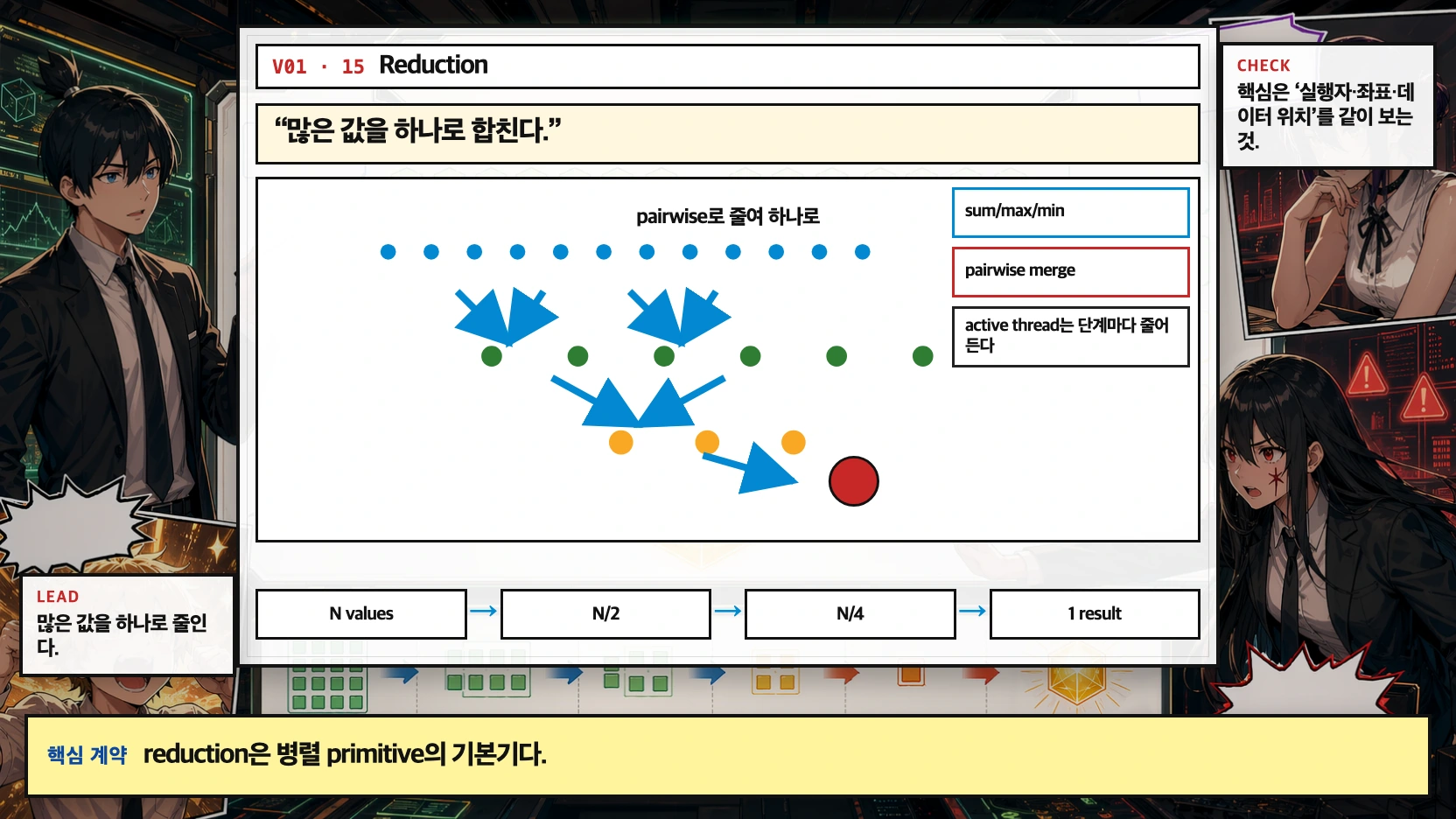Select the rightmost blue dot in top row
This screenshot has width=1456, height=819.
point(862,252)
